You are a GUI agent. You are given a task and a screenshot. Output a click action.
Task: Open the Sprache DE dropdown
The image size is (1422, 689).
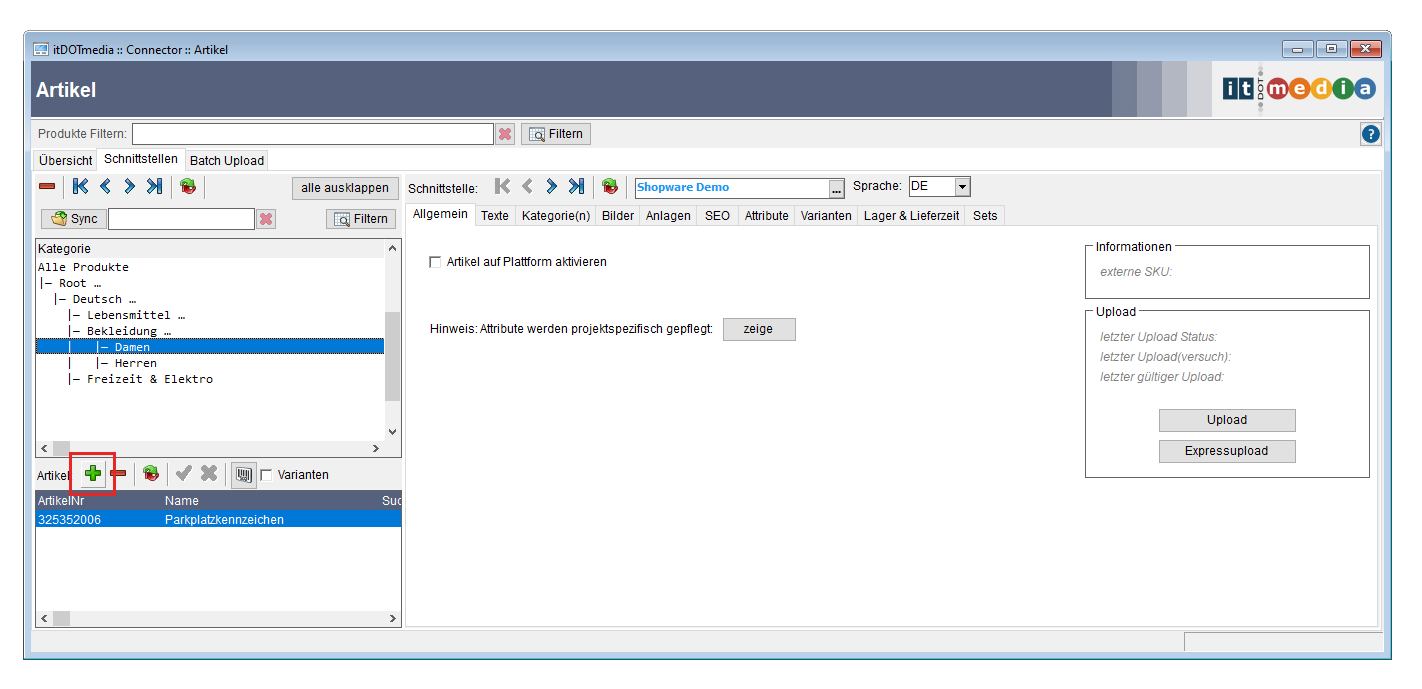pyautogui.click(x=962, y=187)
